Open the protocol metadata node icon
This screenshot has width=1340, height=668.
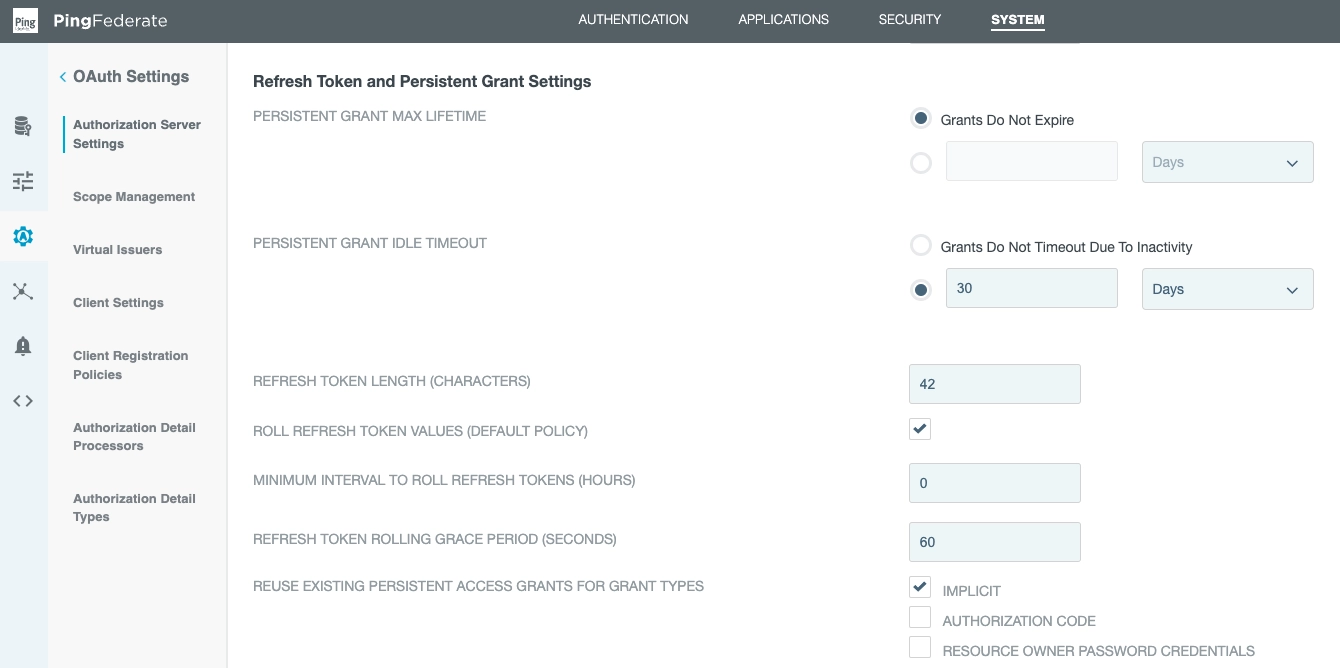pyautogui.click(x=24, y=291)
